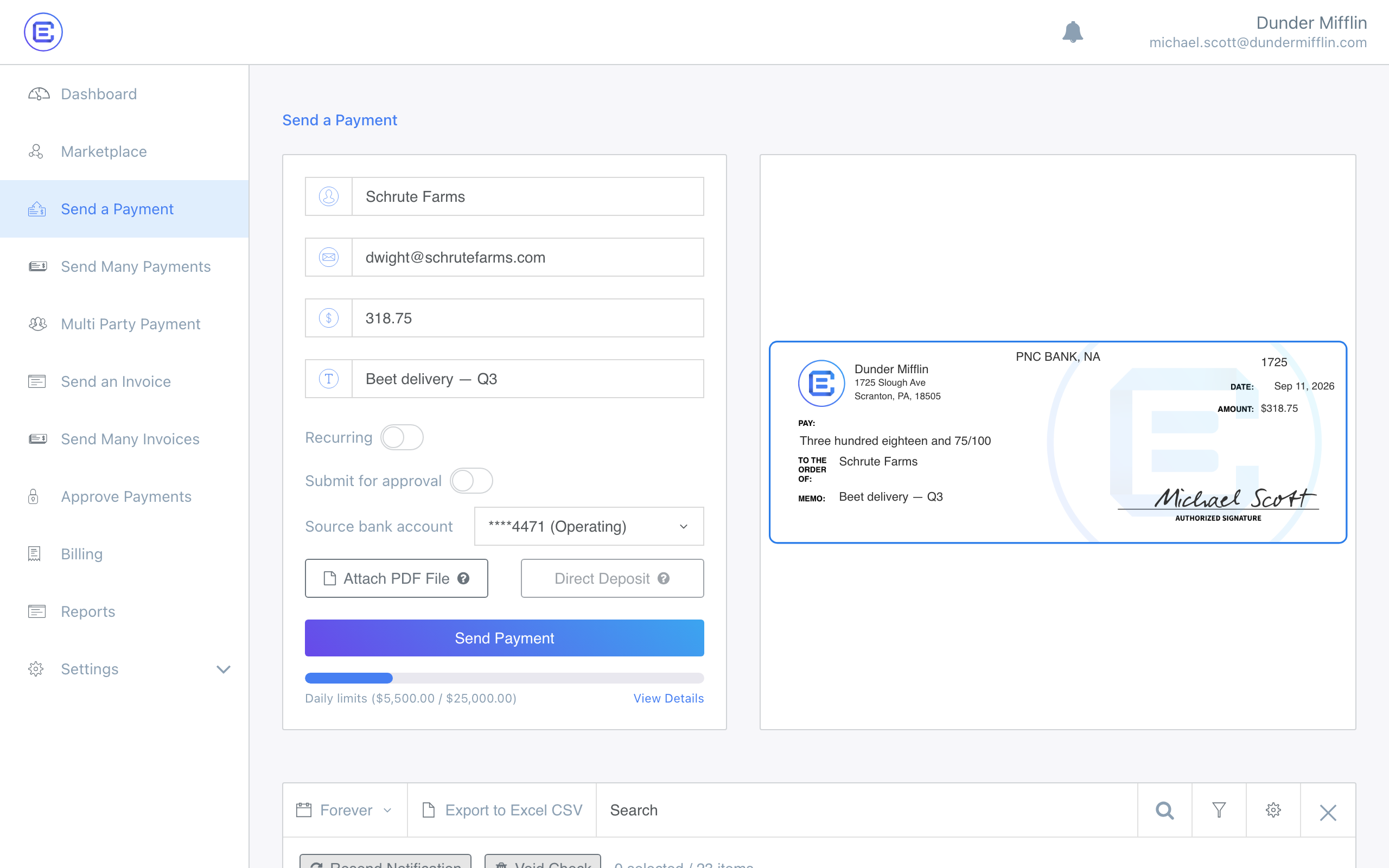Click the payee name field
This screenshot has height=868, width=1389.
coord(527,196)
